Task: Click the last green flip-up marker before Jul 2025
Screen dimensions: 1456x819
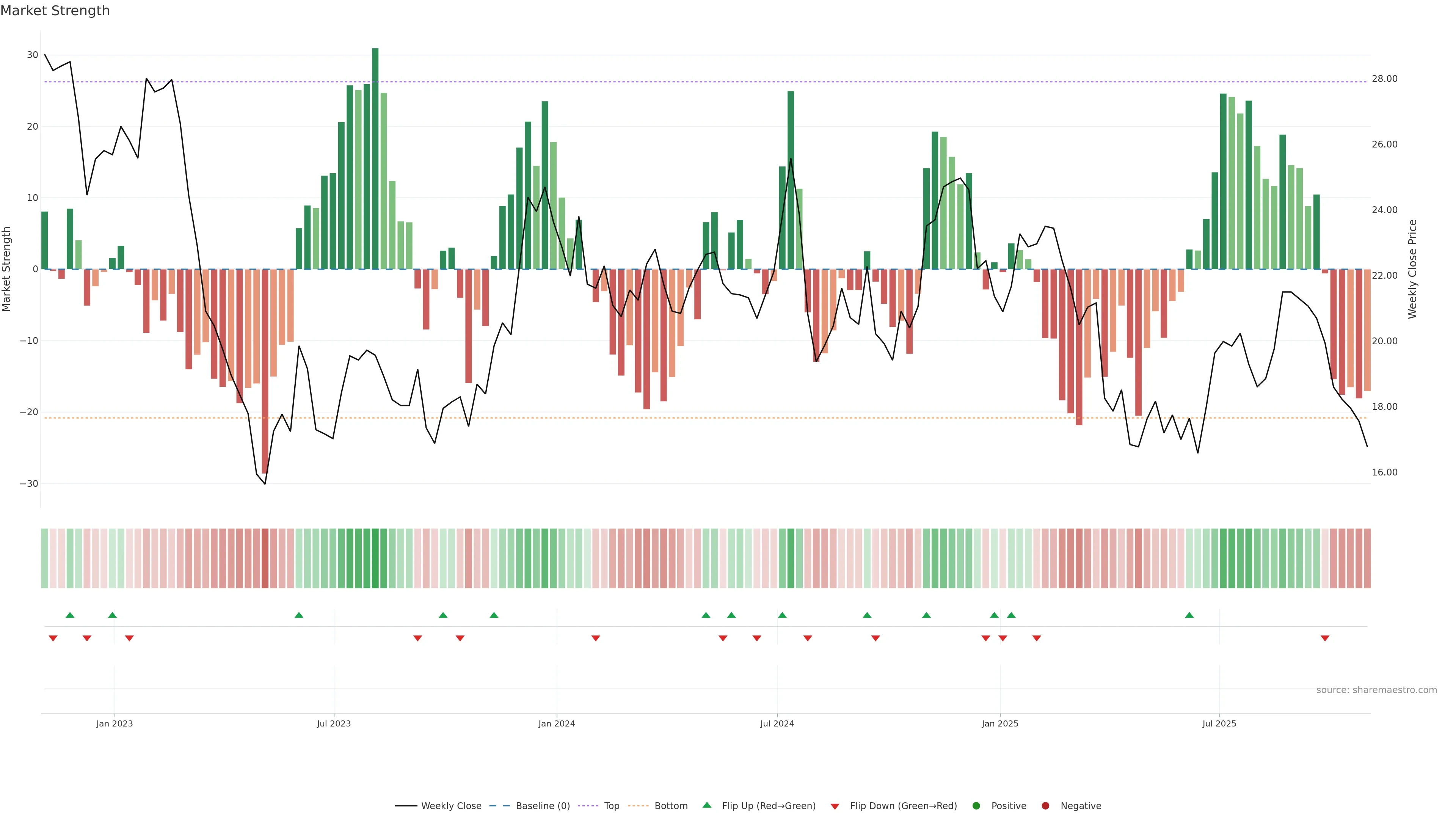Action: coord(1189,615)
